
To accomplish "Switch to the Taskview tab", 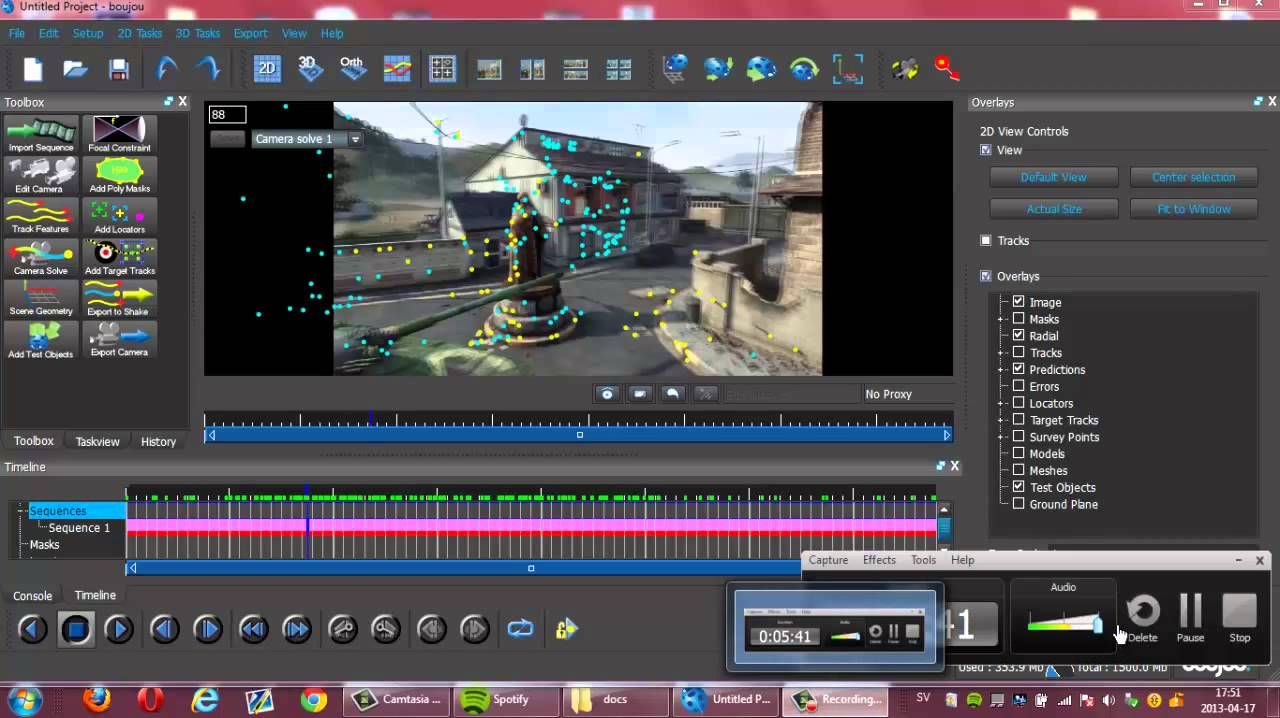I will (97, 441).
